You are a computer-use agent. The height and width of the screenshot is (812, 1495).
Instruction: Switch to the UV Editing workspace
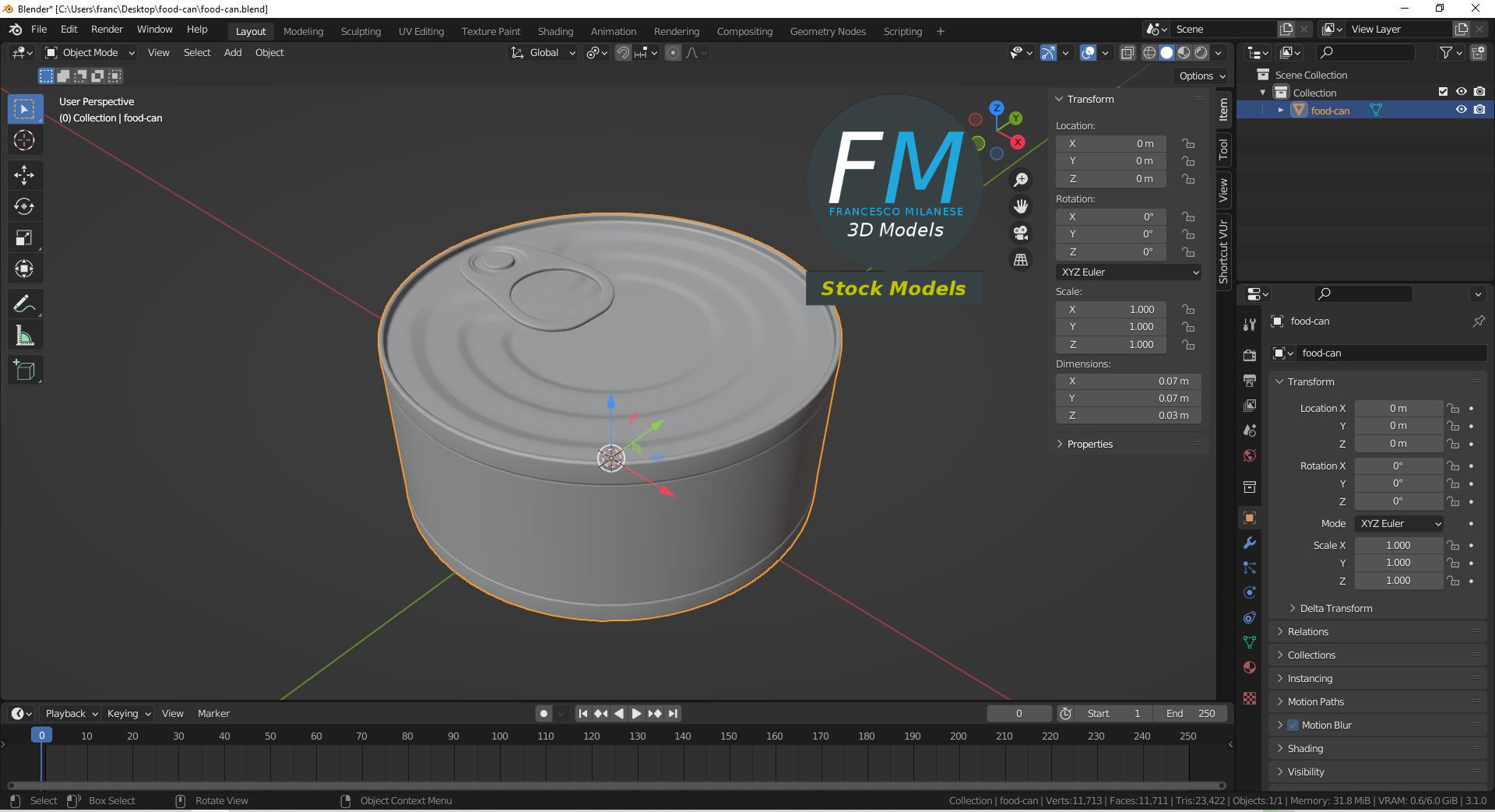pos(421,31)
